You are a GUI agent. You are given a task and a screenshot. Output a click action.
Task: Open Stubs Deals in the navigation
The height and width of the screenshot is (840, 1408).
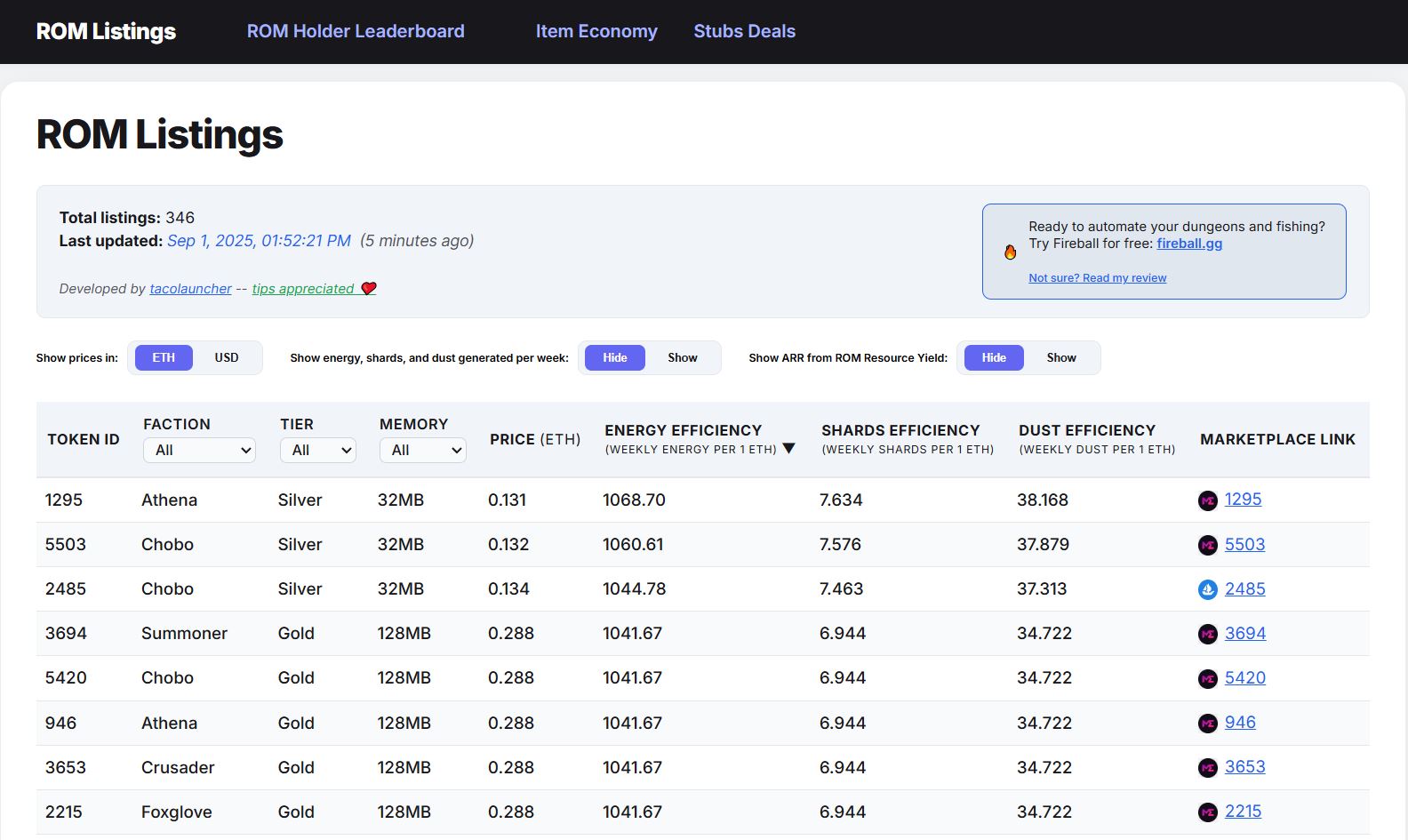point(744,31)
